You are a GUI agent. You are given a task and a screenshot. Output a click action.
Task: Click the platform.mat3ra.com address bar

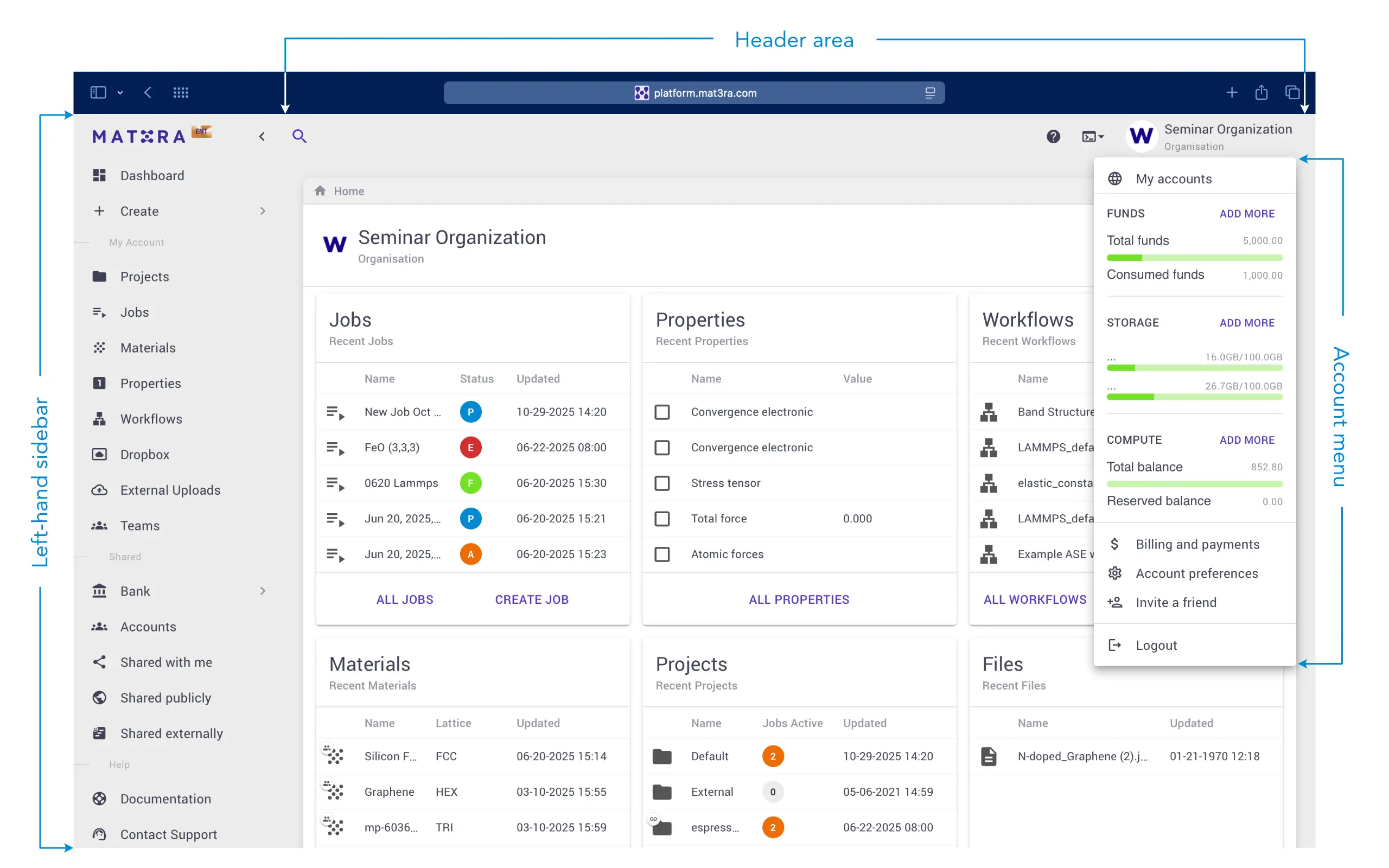click(x=694, y=92)
